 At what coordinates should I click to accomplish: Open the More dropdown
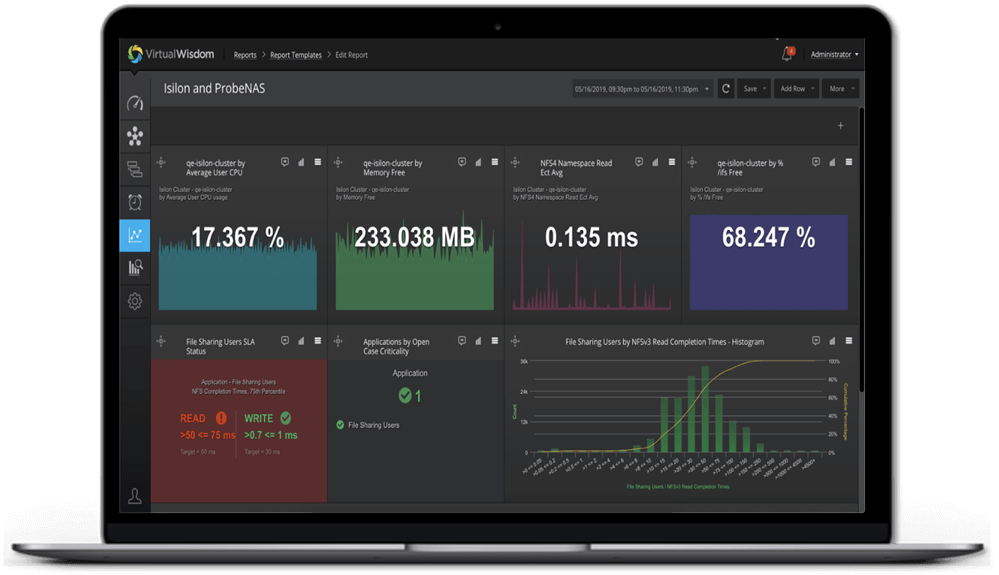[841, 89]
